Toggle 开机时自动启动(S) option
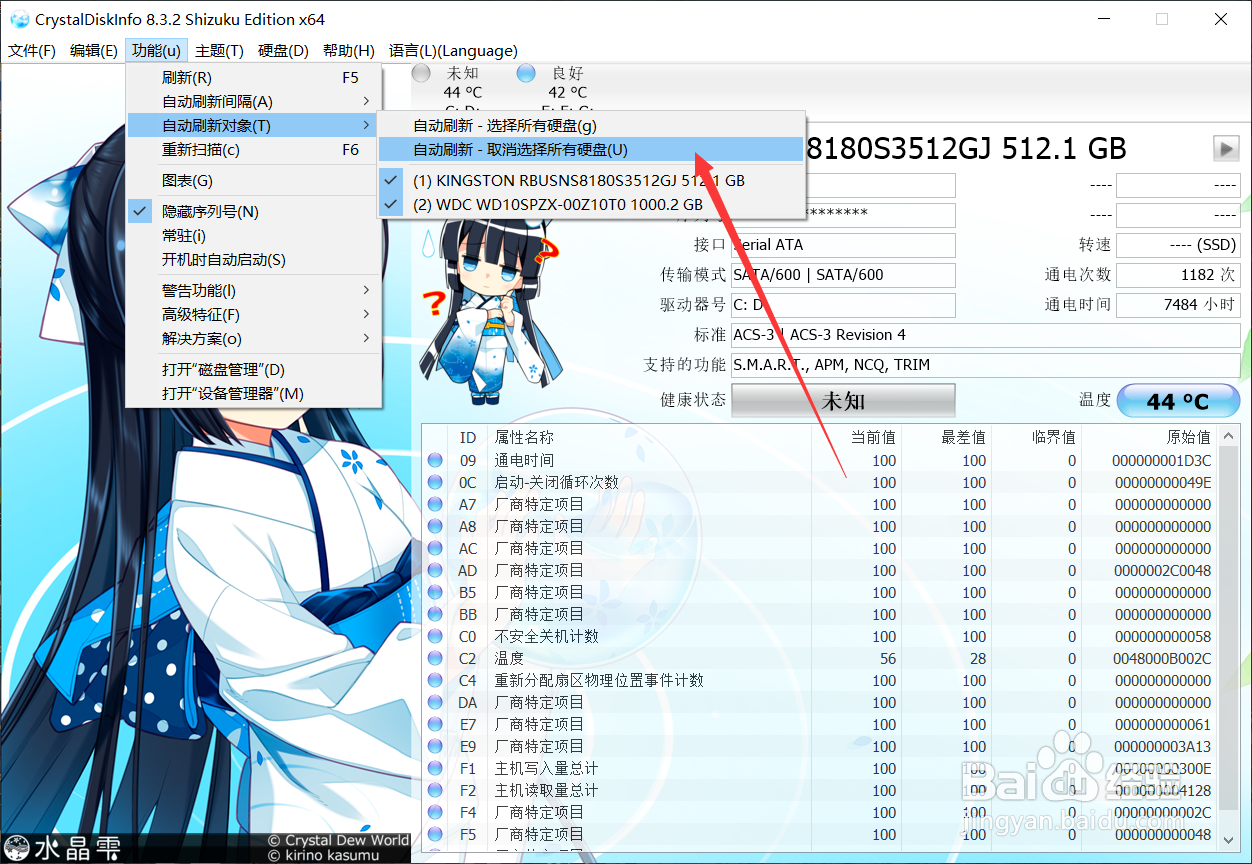This screenshot has width=1252, height=864. (x=254, y=260)
